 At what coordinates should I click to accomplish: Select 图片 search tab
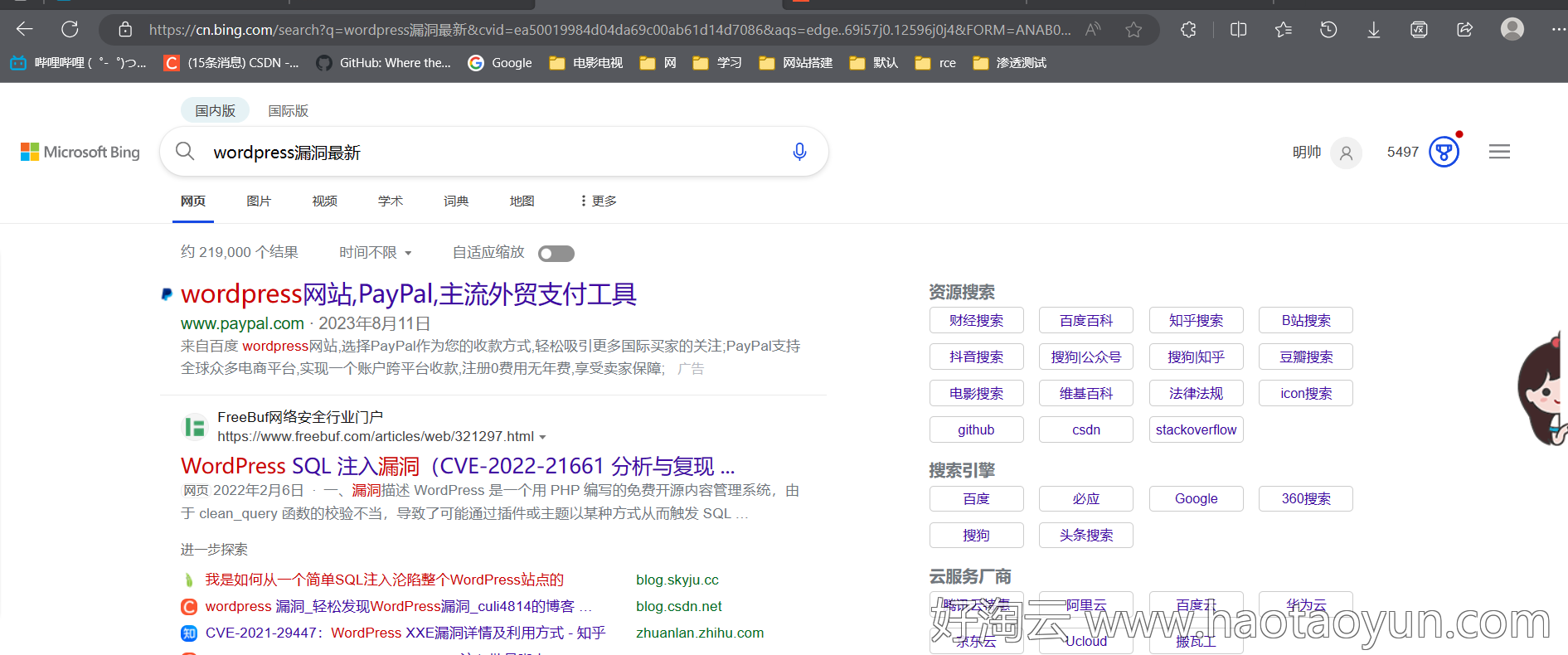(259, 201)
